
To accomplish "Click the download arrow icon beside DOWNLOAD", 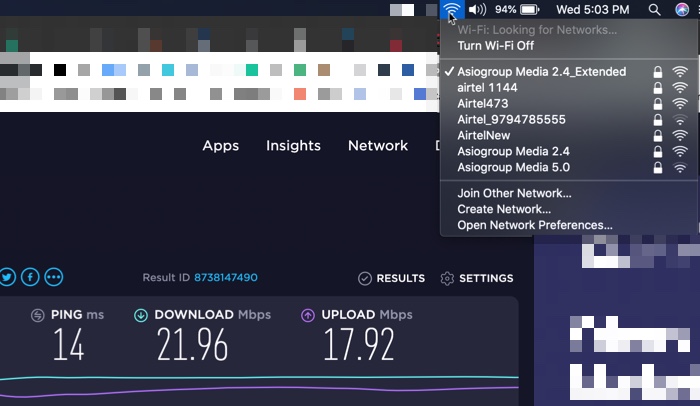I will pos(141,315).
